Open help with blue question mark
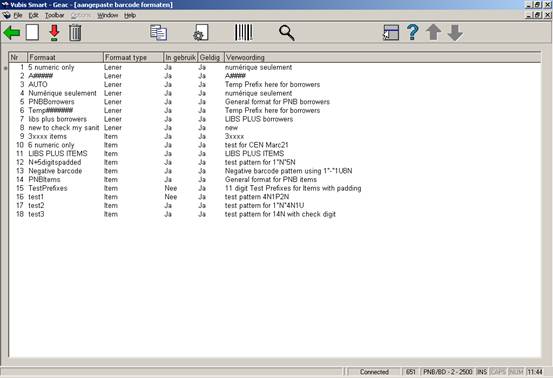Image resolution: width=553 pixels, height=378 pixels. (x=412, y=32)
